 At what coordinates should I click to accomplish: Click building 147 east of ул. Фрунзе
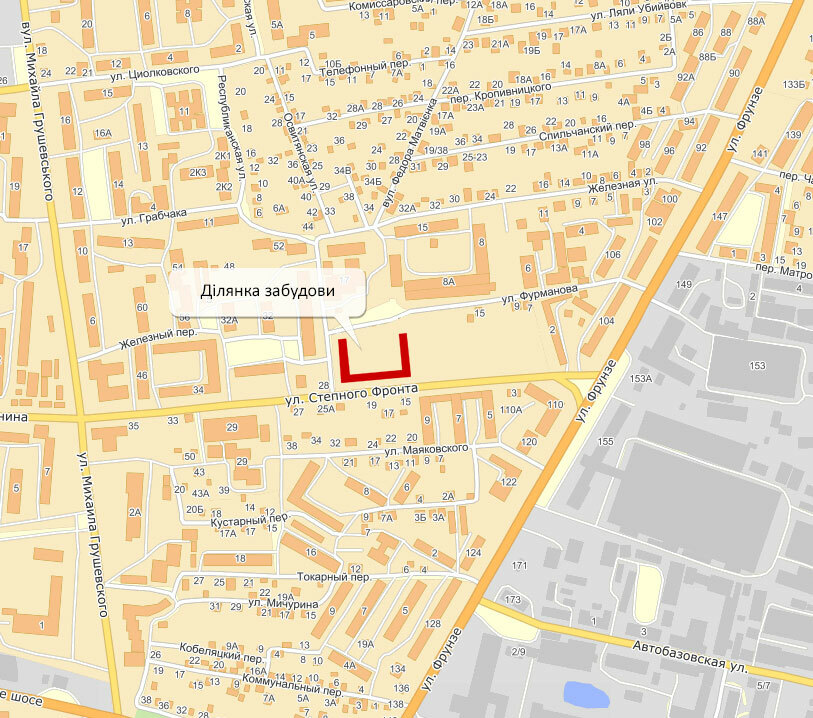pyautogui.click(x=720, y=216)
